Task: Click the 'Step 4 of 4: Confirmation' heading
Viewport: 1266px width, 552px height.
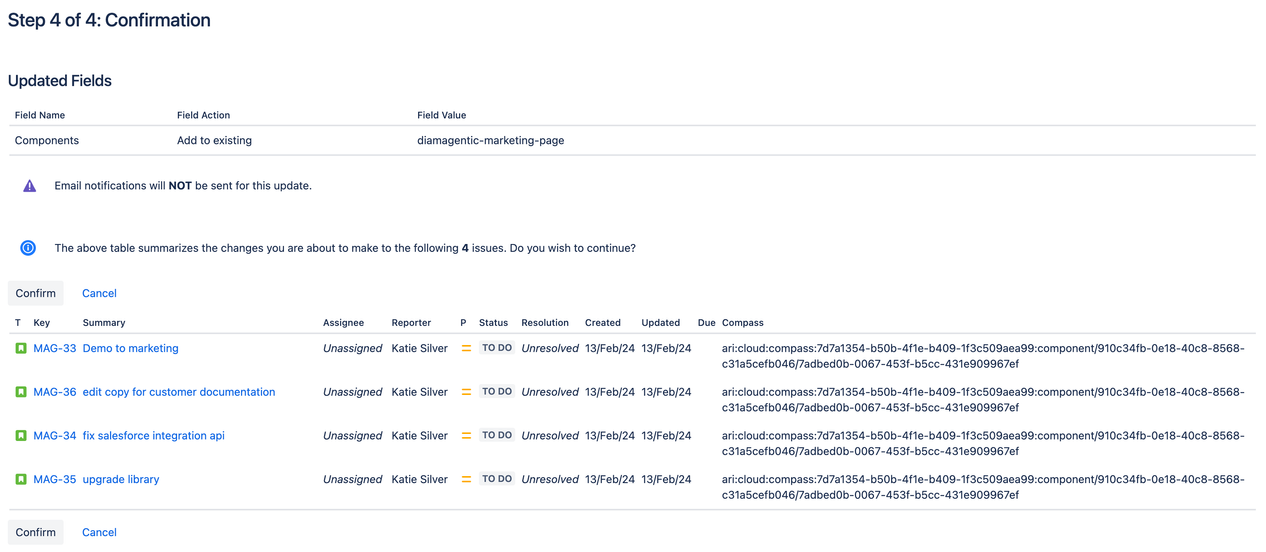Action: (x=109, y=20)
